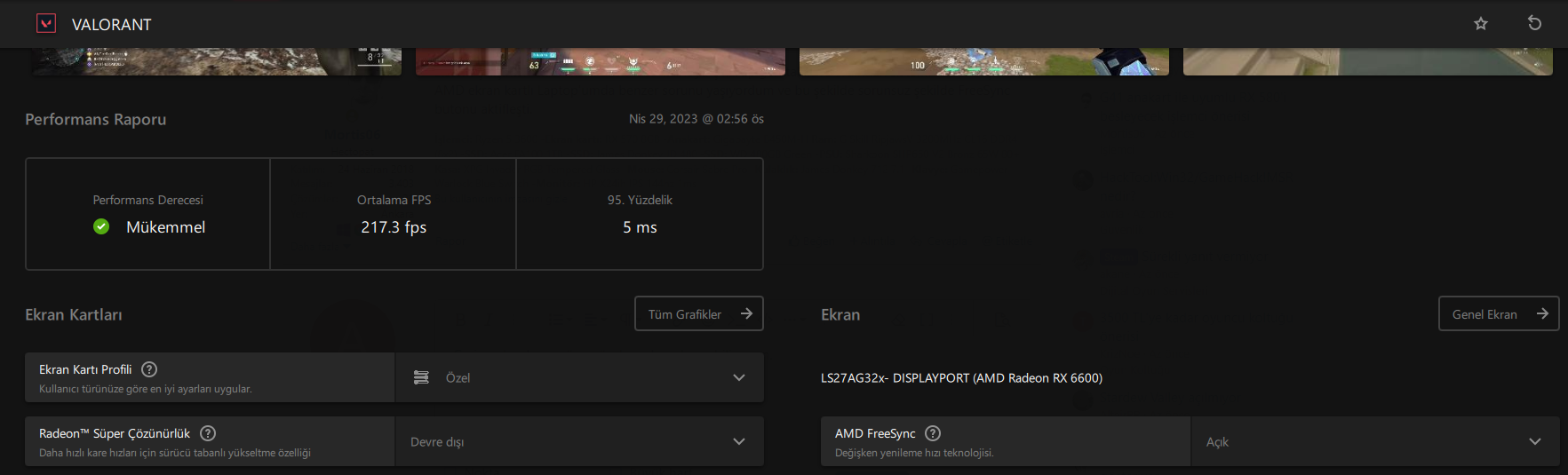Screen dimensions: 1568x475
Task: Open the third gameplay thumbnail showing 100
Action: [984, 61]
